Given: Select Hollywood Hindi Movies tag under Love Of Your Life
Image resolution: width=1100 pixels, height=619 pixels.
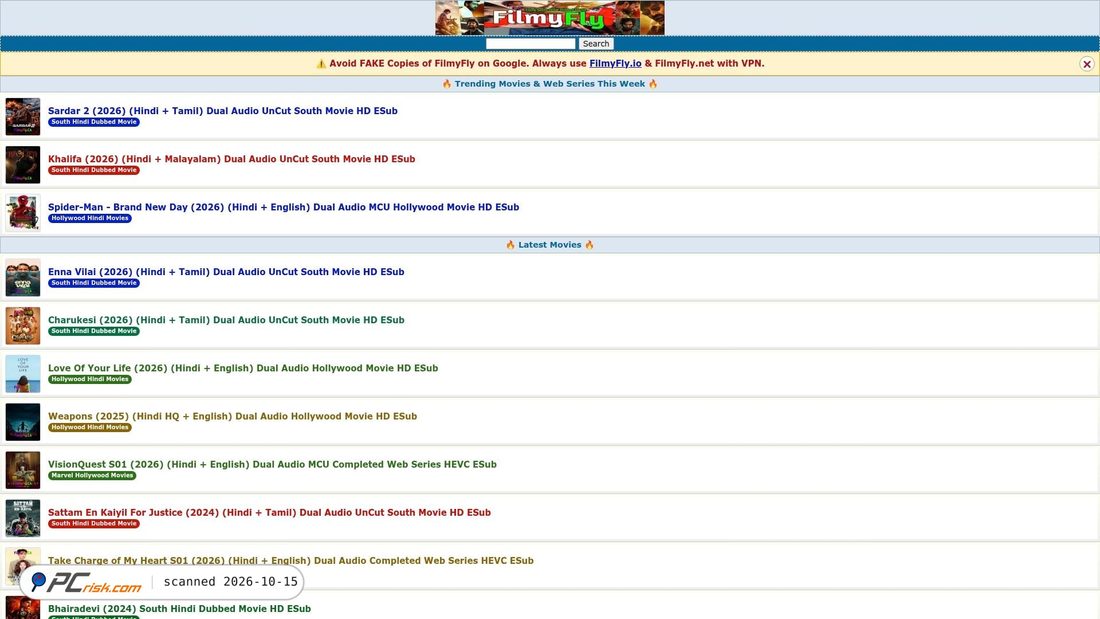Looking at the screenshot, I should [x=90, y=379].
